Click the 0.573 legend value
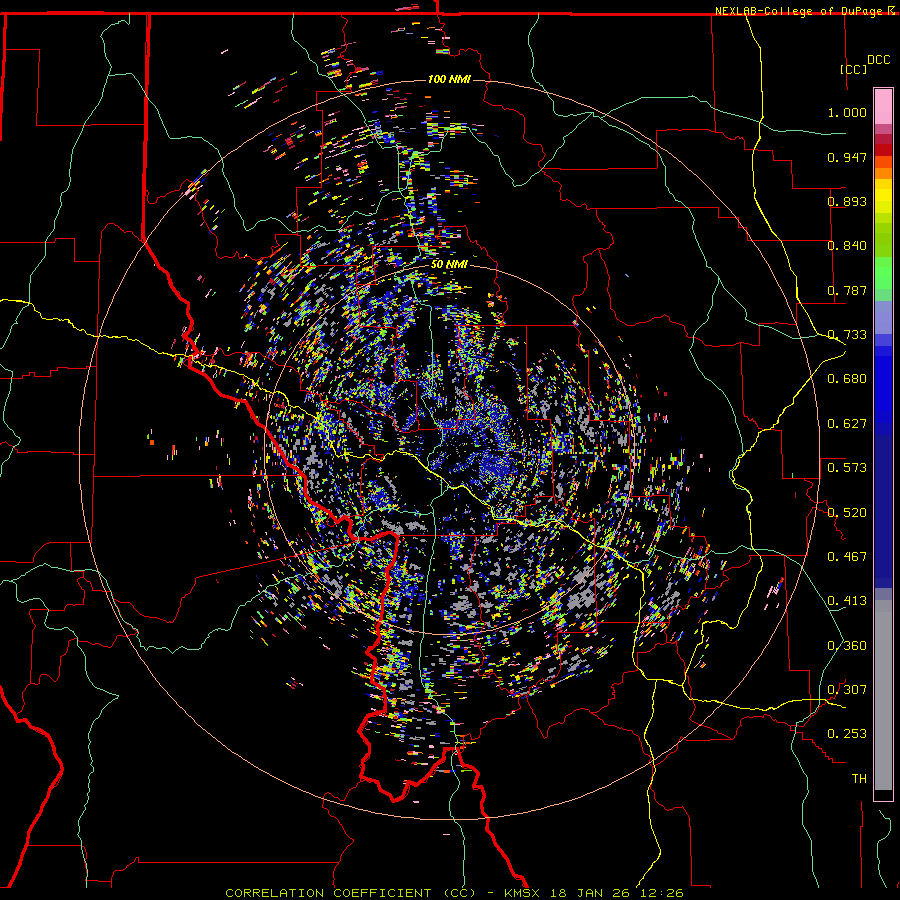 847,468
